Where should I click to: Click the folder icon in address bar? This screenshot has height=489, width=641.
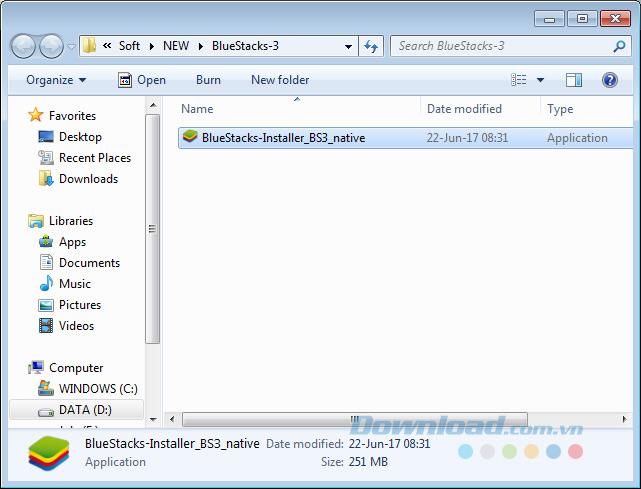tap(89, 45)
